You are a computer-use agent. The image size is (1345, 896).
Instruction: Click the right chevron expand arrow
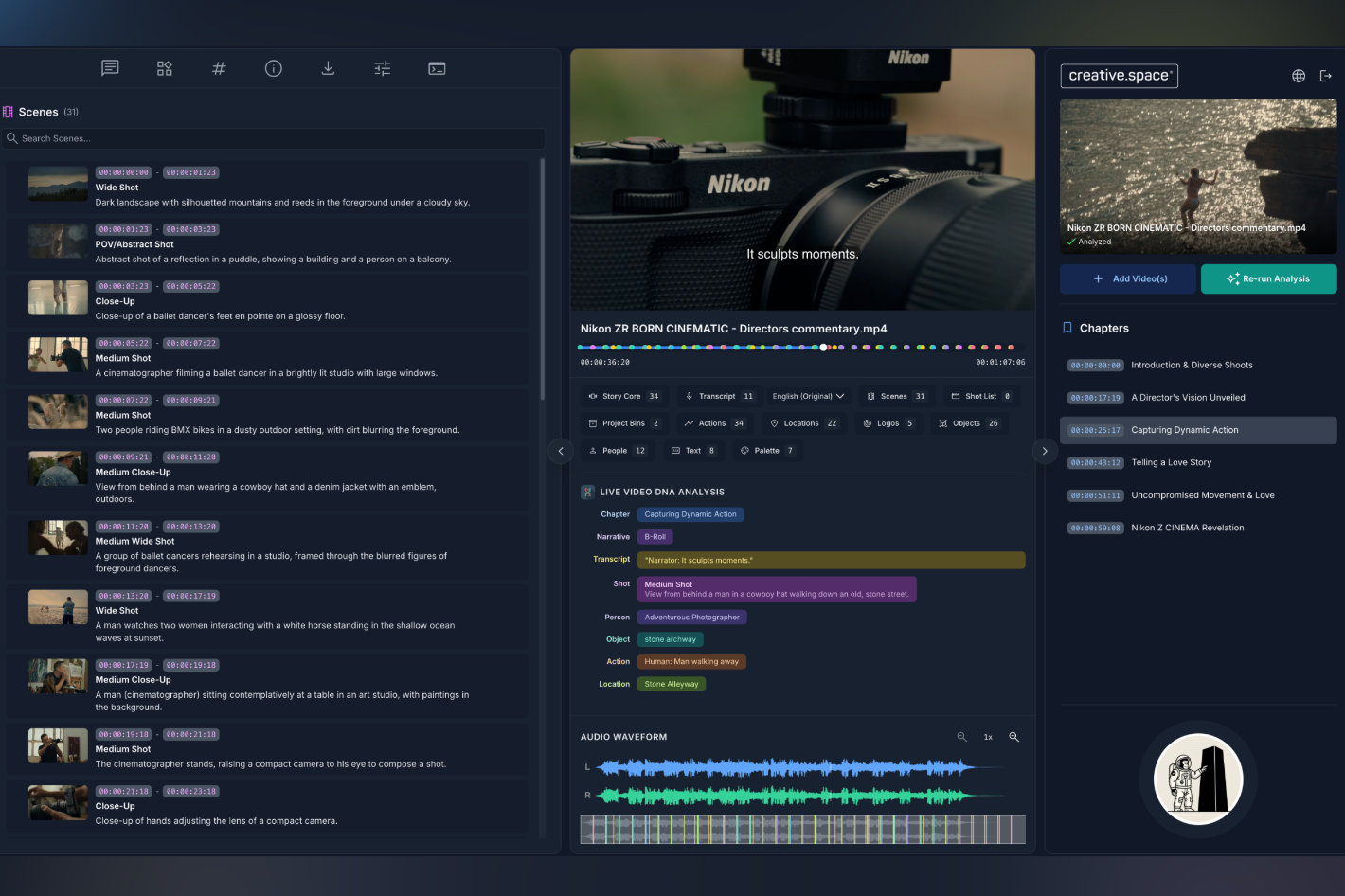point(1045,451)
